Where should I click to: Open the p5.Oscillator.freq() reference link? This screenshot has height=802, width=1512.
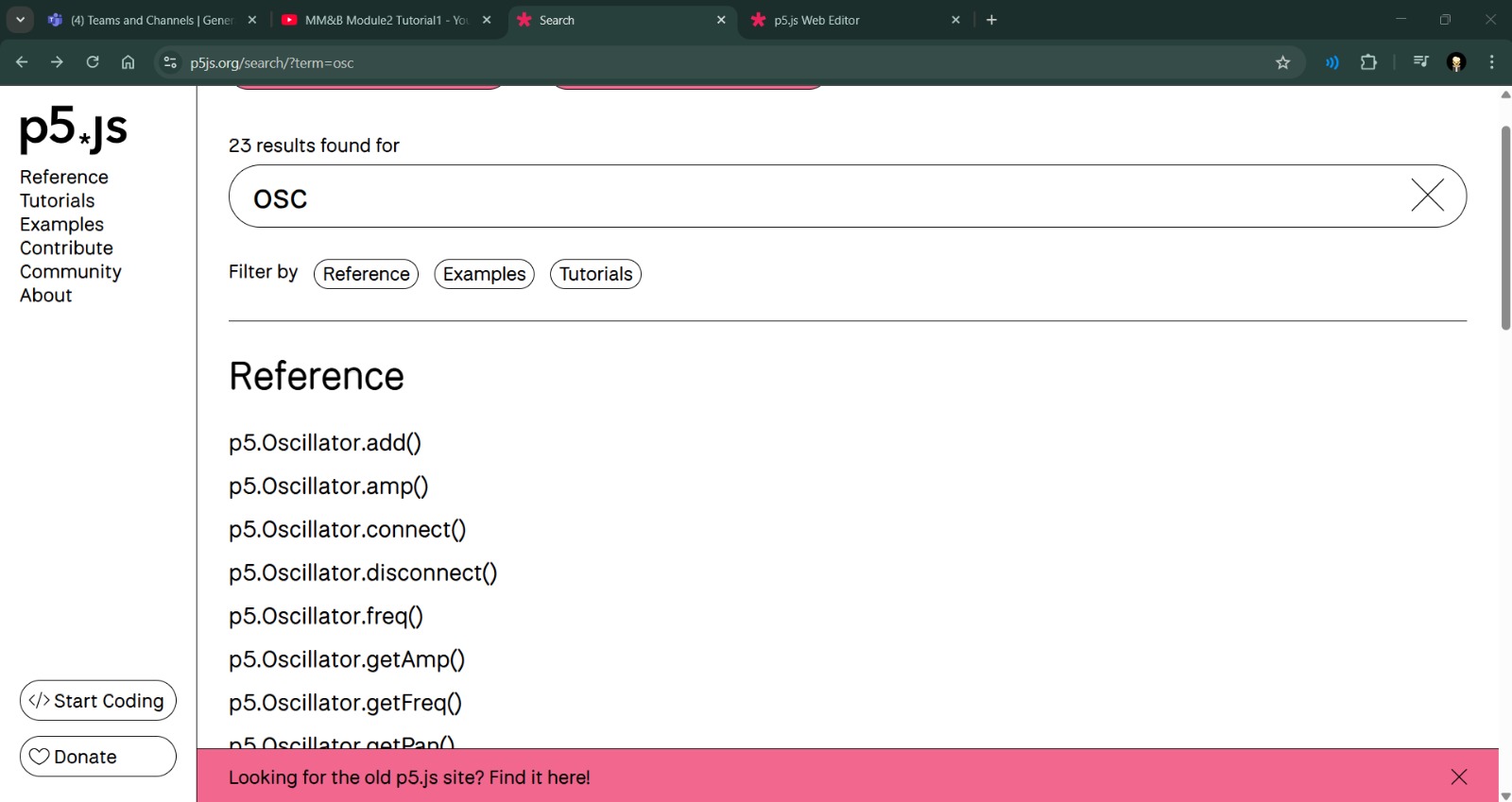click(326, 616)
